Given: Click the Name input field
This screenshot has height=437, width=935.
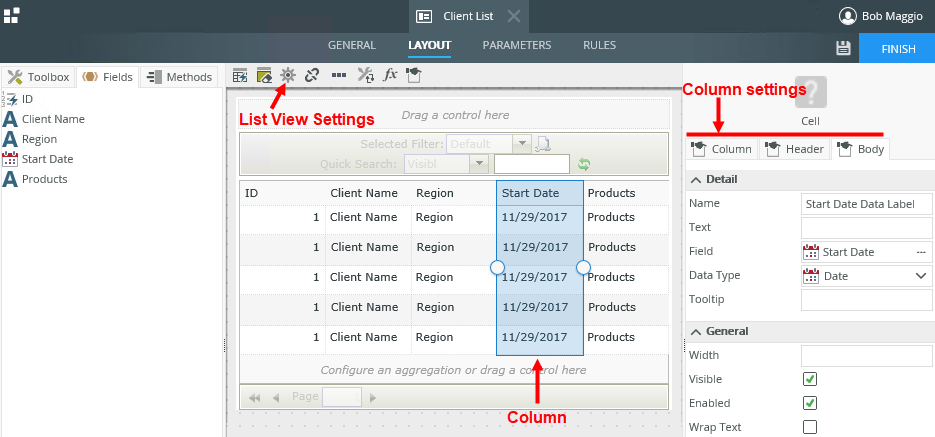Looking at the screenshot, I should (x=866, y=204).
